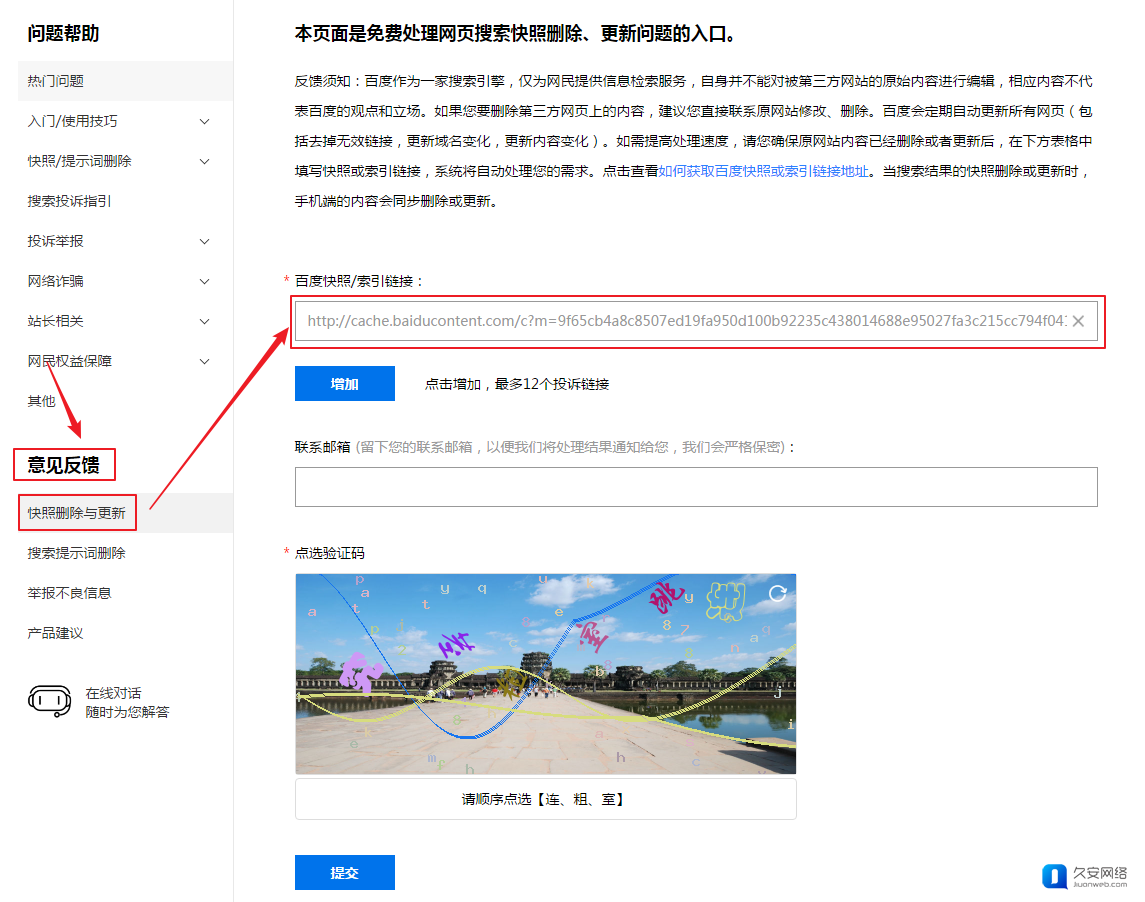Choose 举报不良信息 in the sidebar
The height and width of the screenshot is (902, 1145).
pos(69,593)
